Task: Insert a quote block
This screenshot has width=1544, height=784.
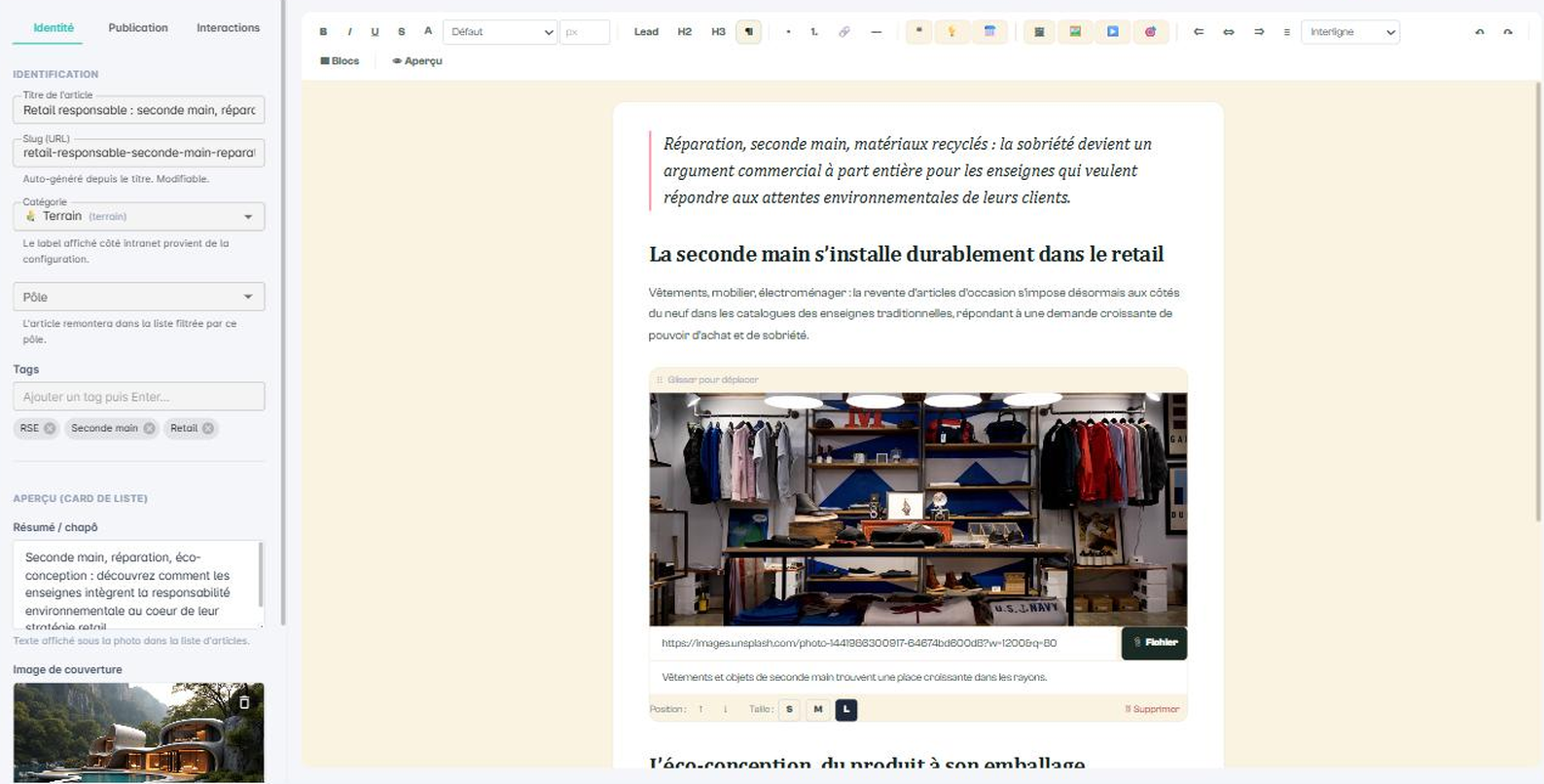Action: pyautogui.click(x=918, y=32)
